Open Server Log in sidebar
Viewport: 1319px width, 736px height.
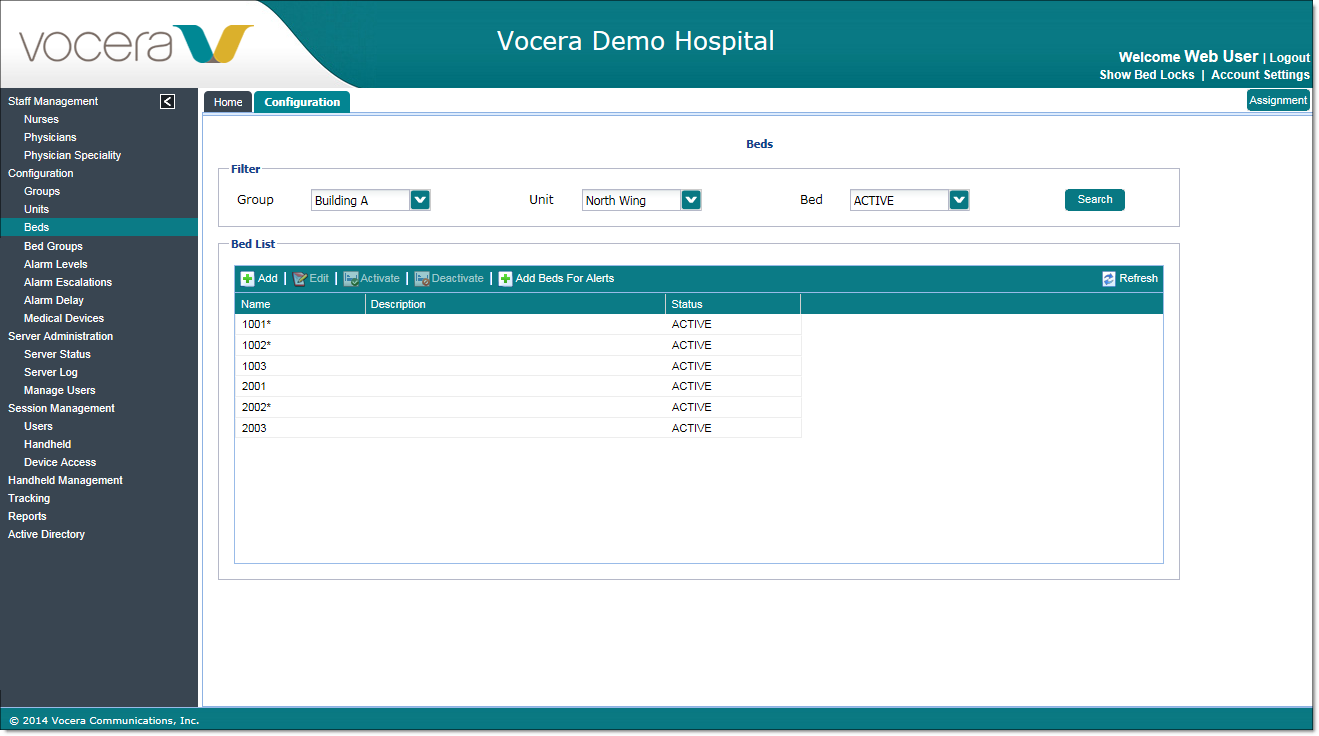(51, 372)
